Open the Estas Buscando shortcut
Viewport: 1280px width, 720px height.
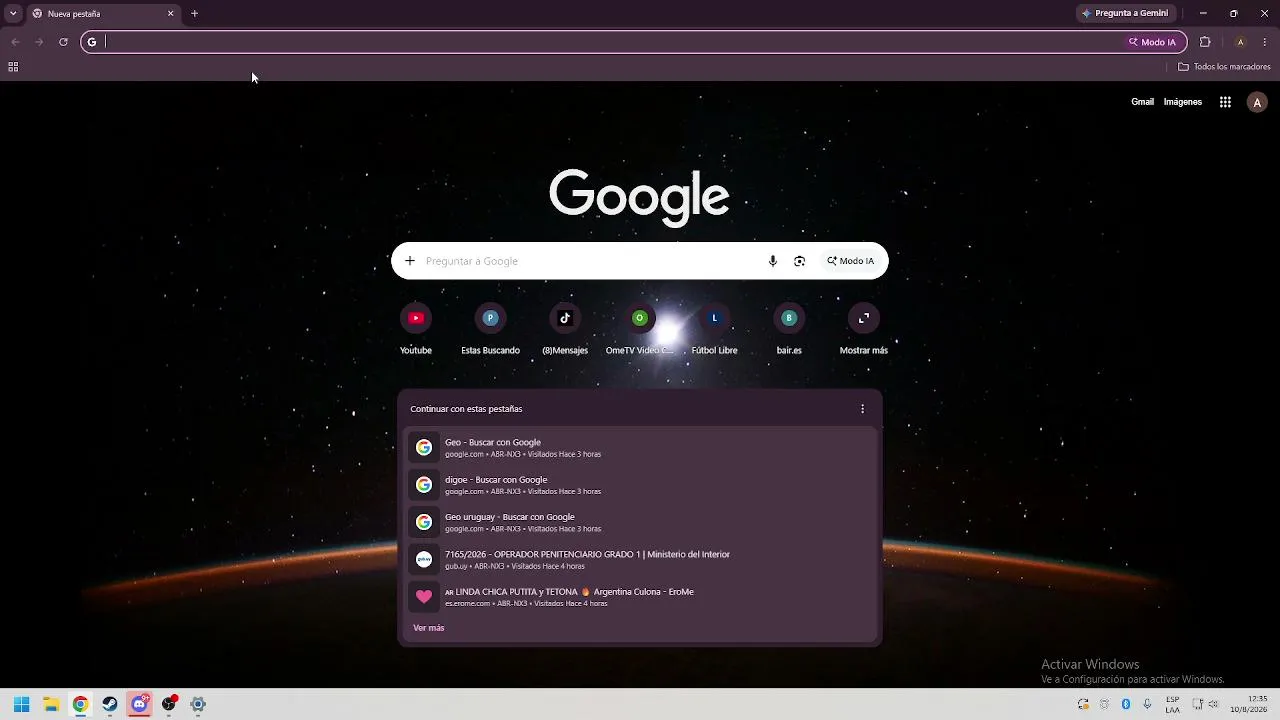coord(490,330)
